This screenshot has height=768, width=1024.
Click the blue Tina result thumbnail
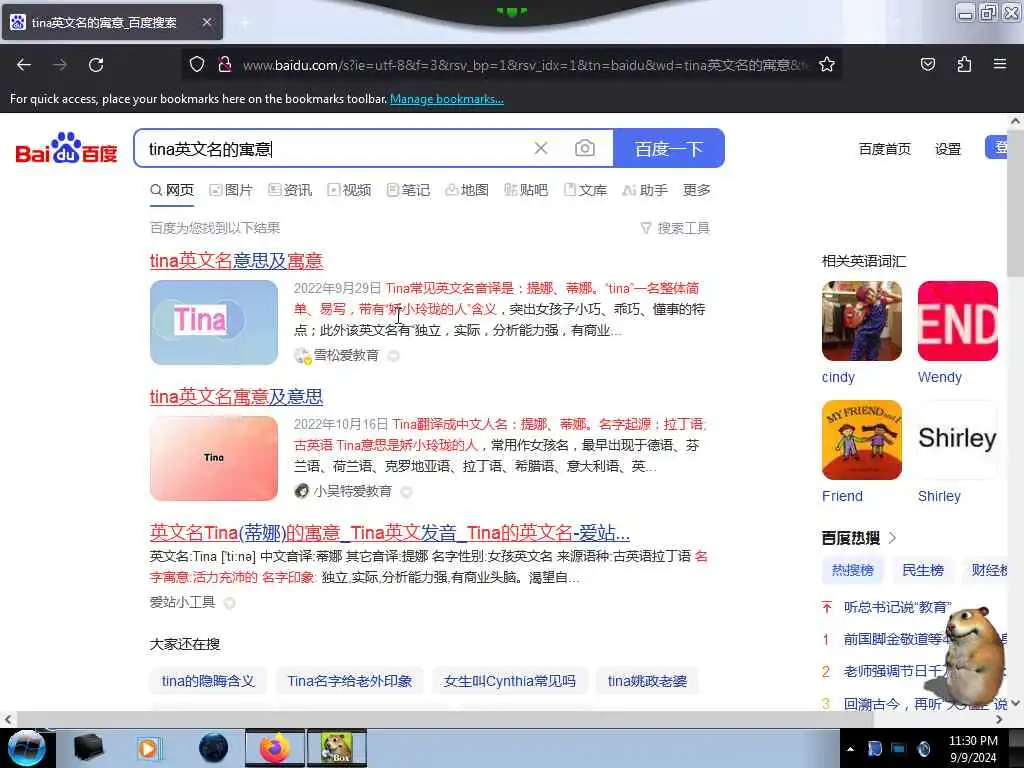pyautogui.click(x=214, y=322)
